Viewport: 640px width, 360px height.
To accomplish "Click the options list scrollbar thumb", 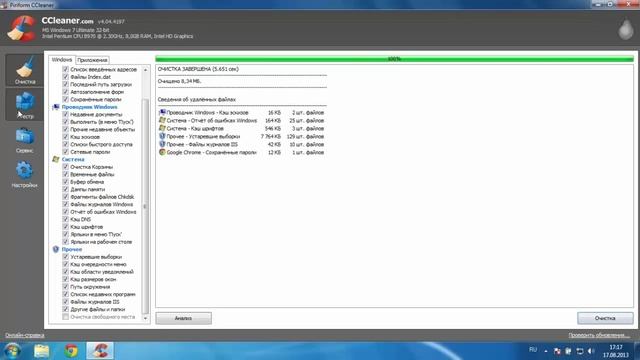I will coord(145,206).
